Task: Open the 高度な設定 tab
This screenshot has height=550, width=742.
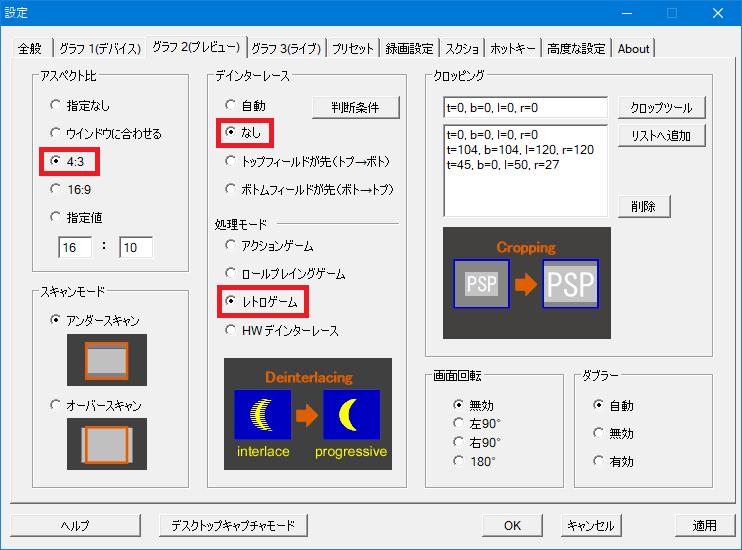Action: point(576,48)
